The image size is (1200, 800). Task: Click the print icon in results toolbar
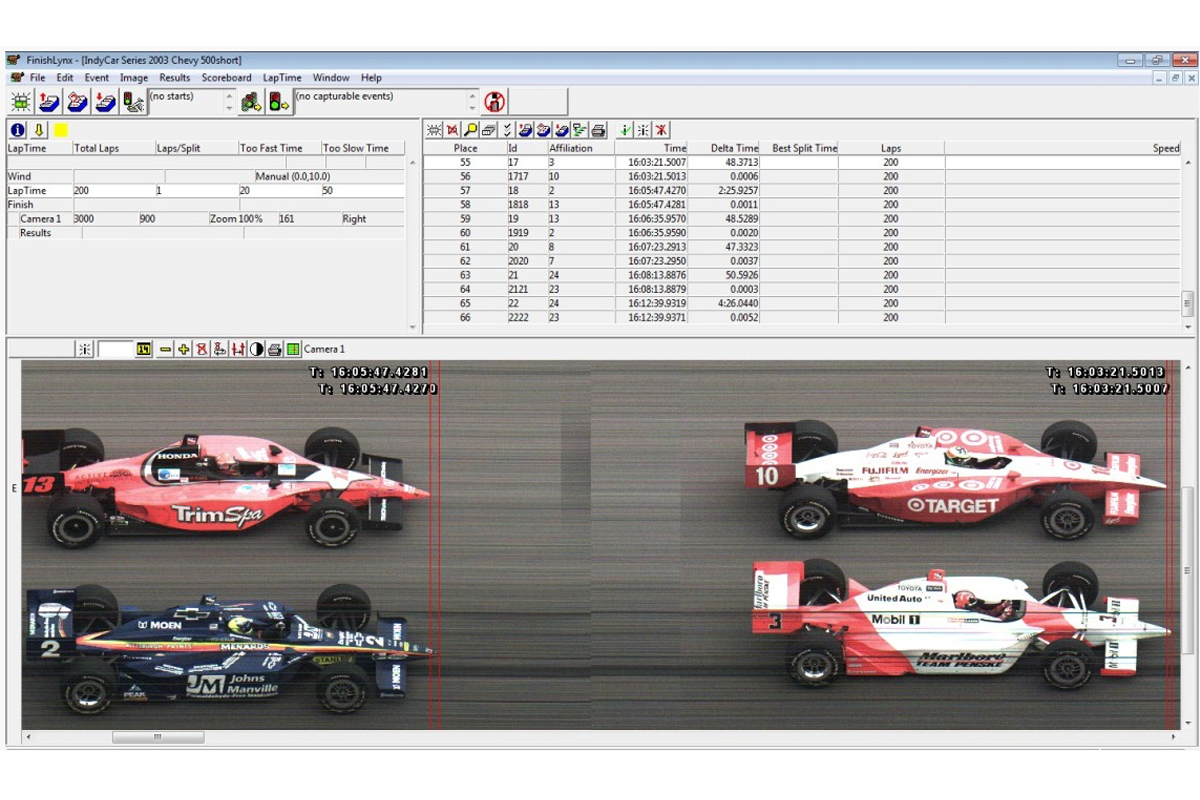[x=598, y=130]
